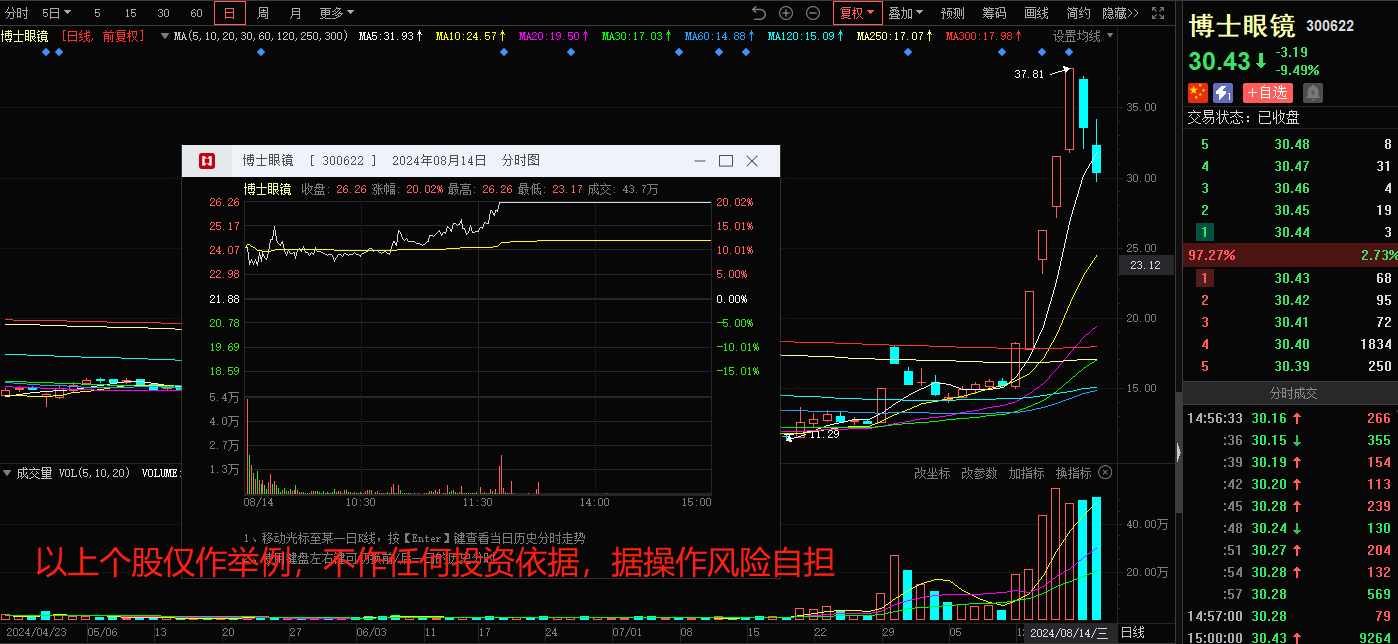
Task: Click the MA300:17.98 value label
Action: (x=984, y=35)
